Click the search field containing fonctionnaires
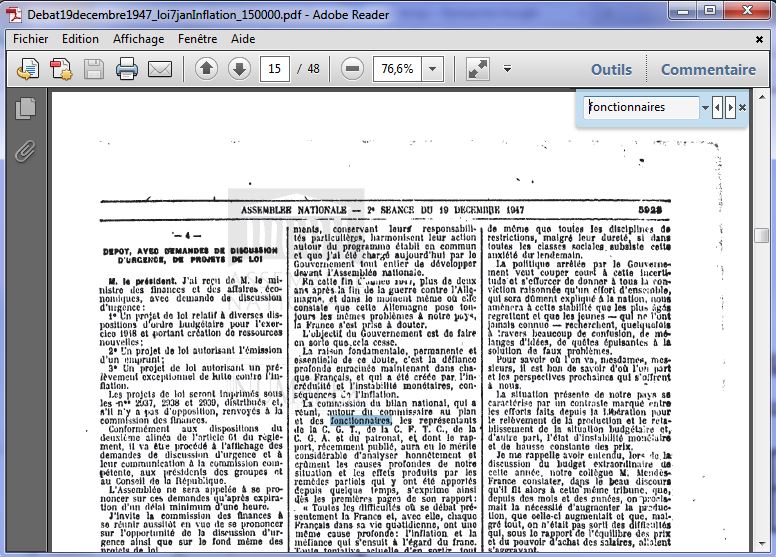Image resolution: width=776 pixels, height=557 pixels. point(641,107)
